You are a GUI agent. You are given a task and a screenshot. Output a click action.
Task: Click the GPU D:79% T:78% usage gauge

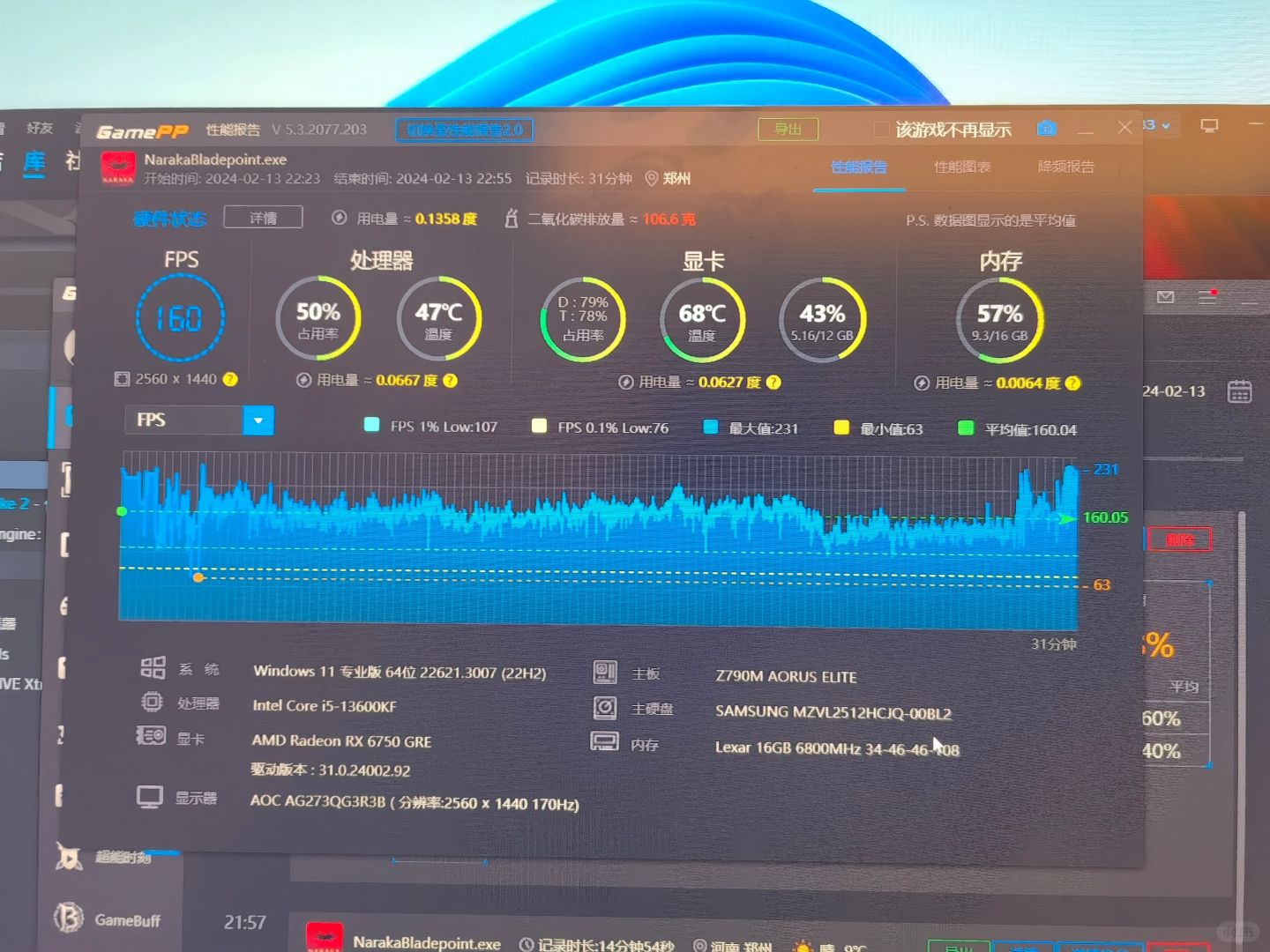(x=583, y=319)
